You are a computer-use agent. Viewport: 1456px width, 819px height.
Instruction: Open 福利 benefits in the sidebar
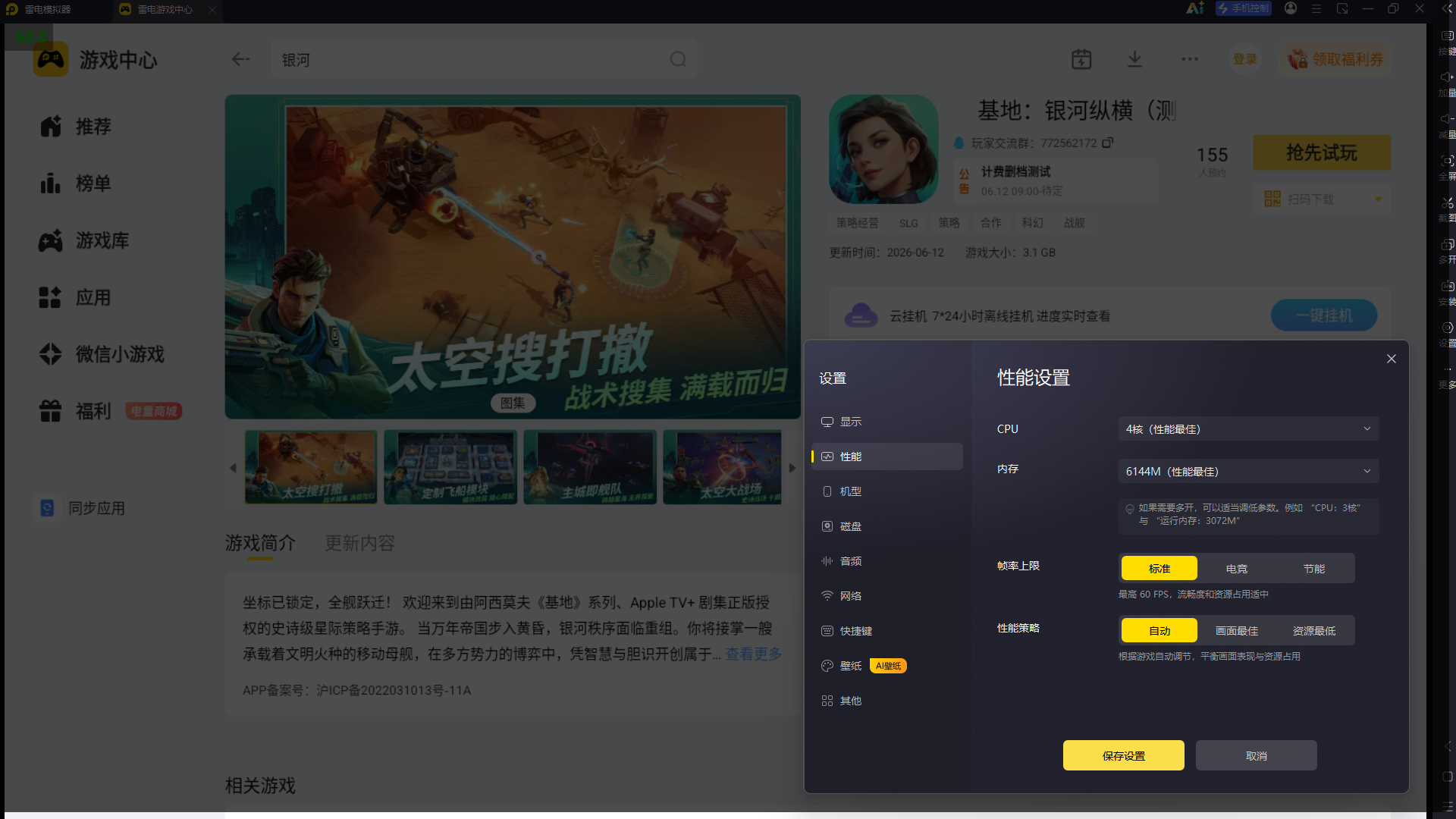click(76, 411)
